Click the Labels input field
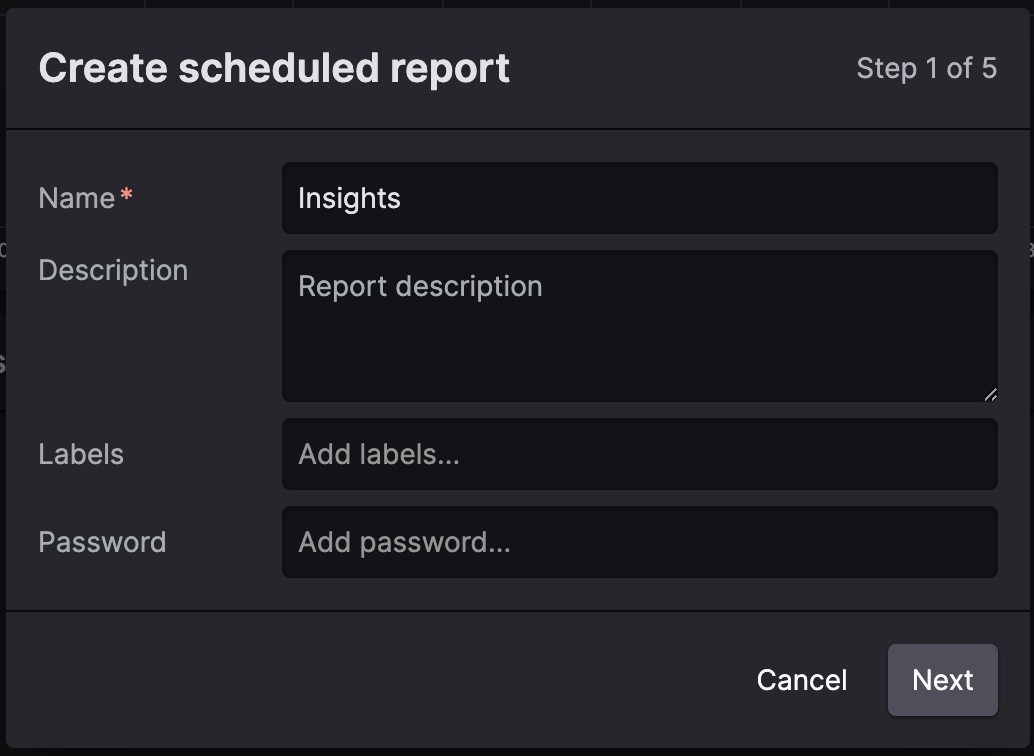The width and height of the screenshot is (1034, 756). (x=639, y=454)
